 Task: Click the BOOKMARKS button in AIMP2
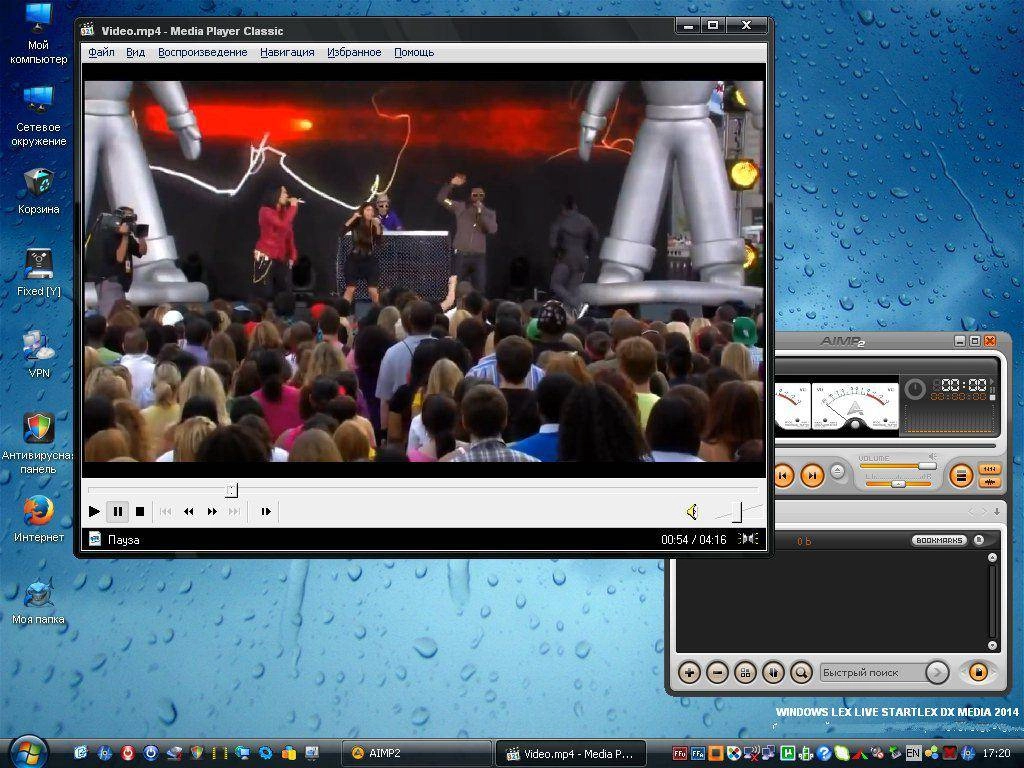pyautogui.click(x=939, y=540)
